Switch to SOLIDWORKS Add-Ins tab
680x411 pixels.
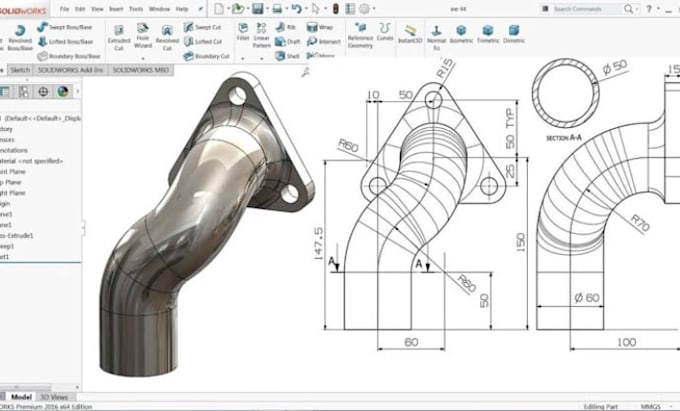pos(70,70)
